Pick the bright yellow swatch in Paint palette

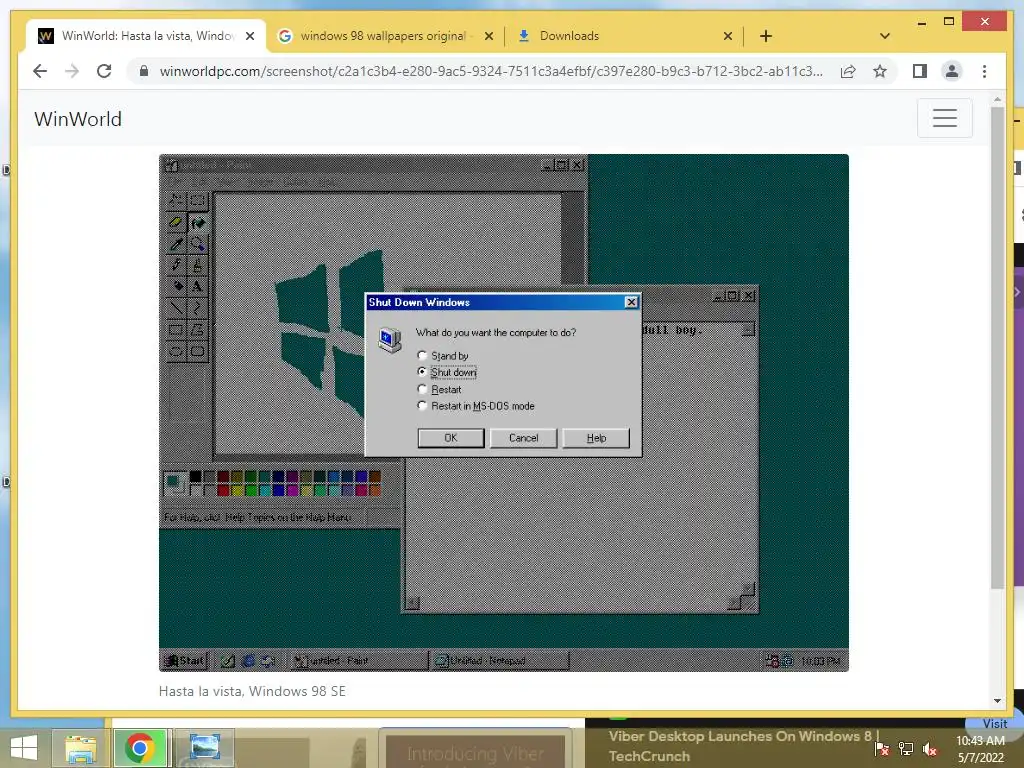point(236,490)
